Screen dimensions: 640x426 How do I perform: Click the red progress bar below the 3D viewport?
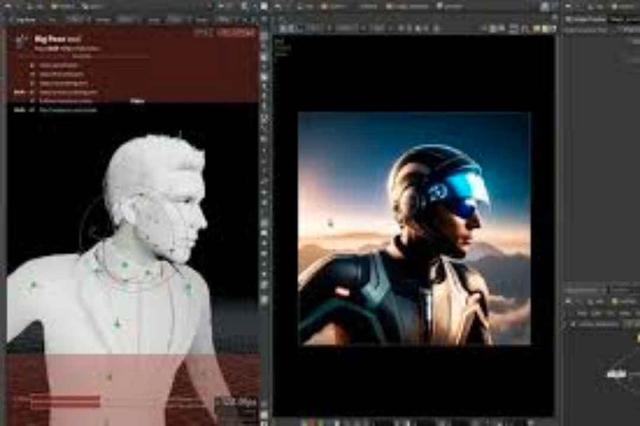65,402
